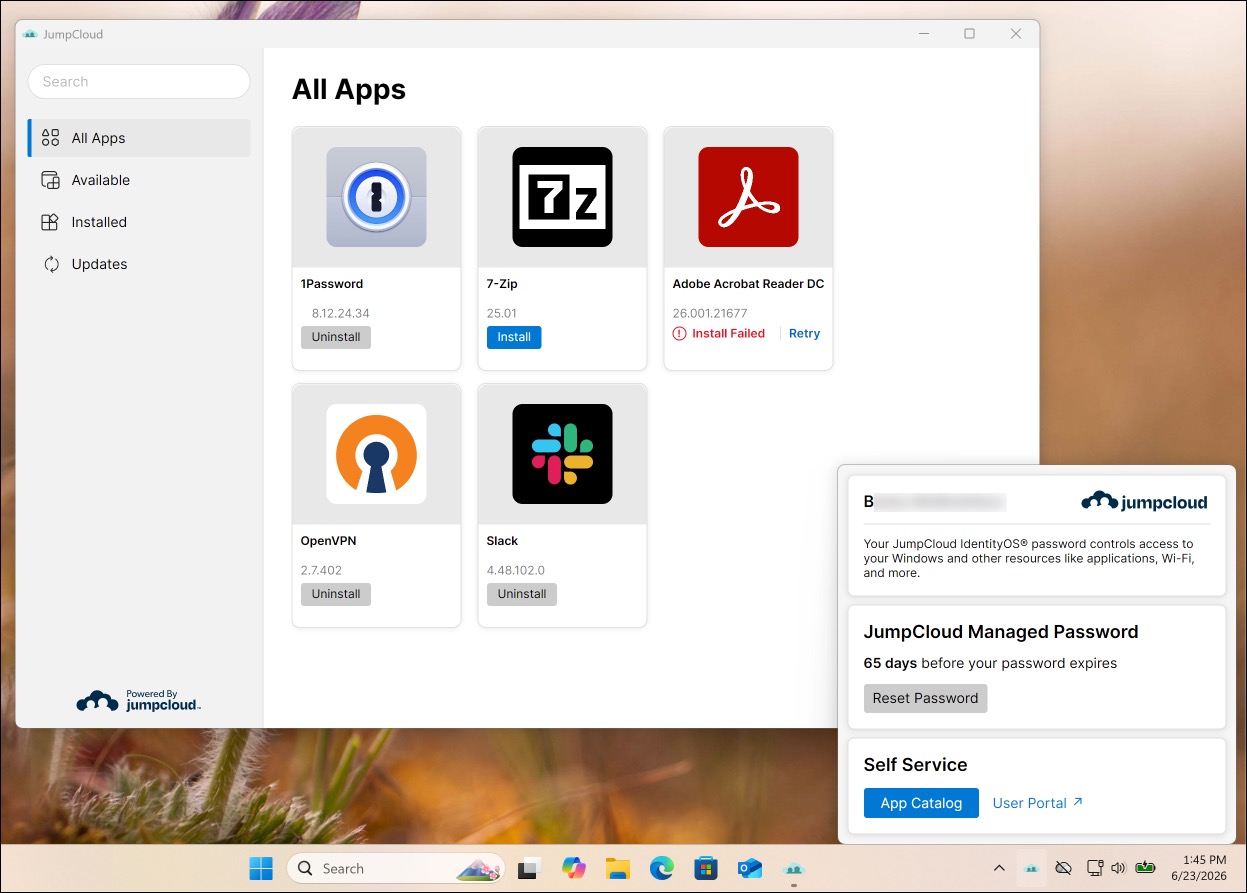
Task: Click the Reset Password button
Action: click(925, 698)
